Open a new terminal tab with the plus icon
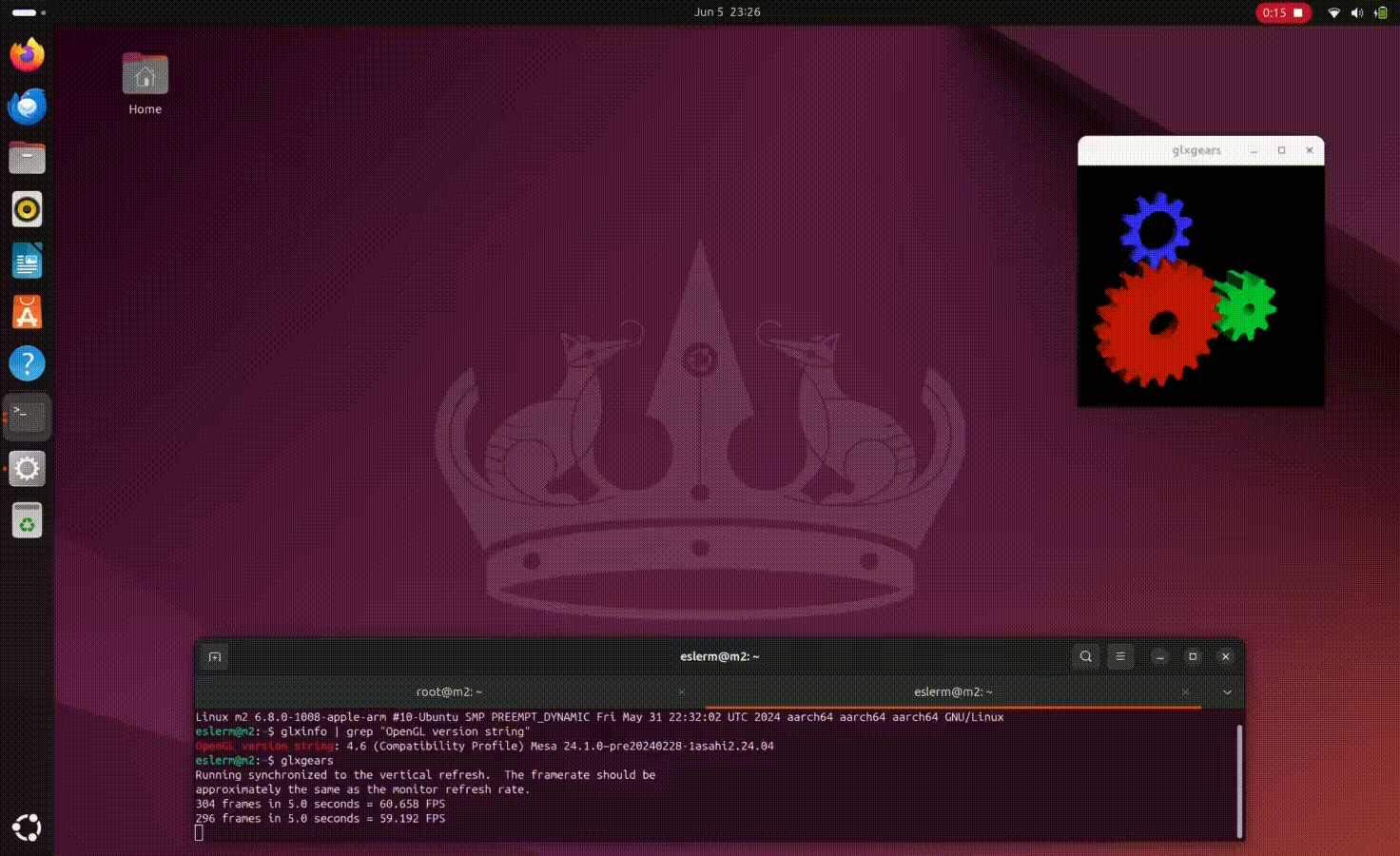The image size is (1400, 856). coord(215,657)
